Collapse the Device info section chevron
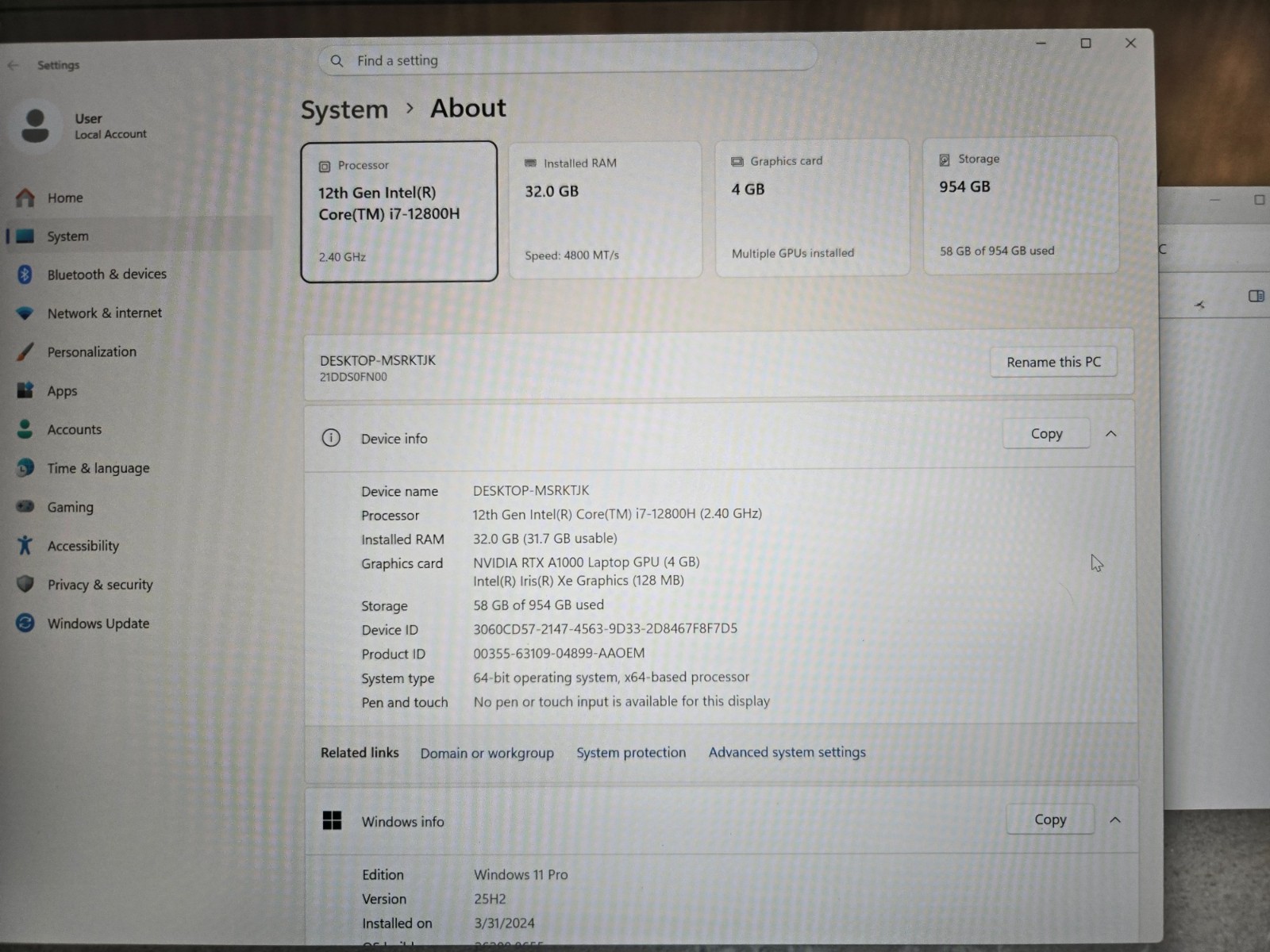The image size is (1270, 952). (x=1111, y=434)
